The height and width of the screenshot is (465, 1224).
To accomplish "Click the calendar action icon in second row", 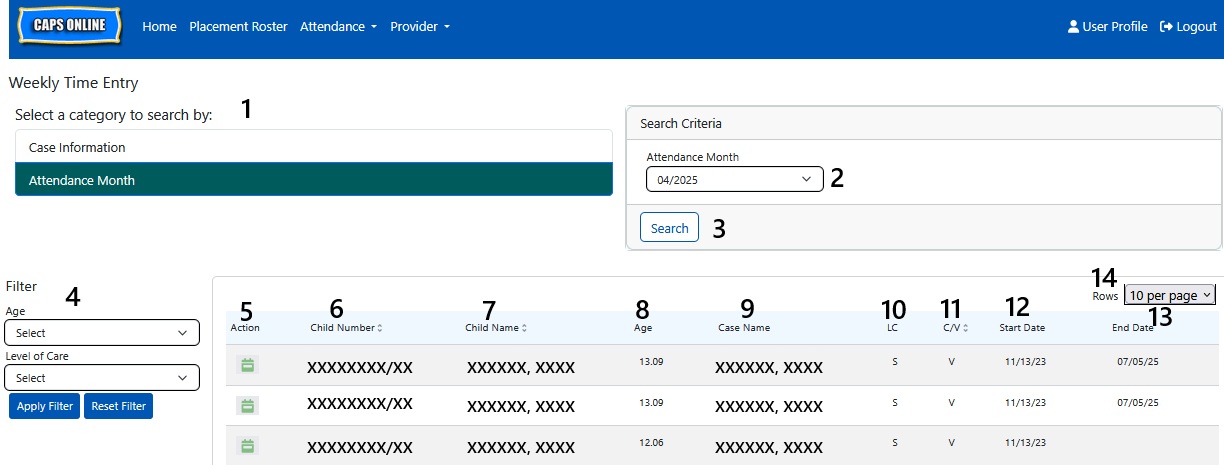I will coord(247,406).
